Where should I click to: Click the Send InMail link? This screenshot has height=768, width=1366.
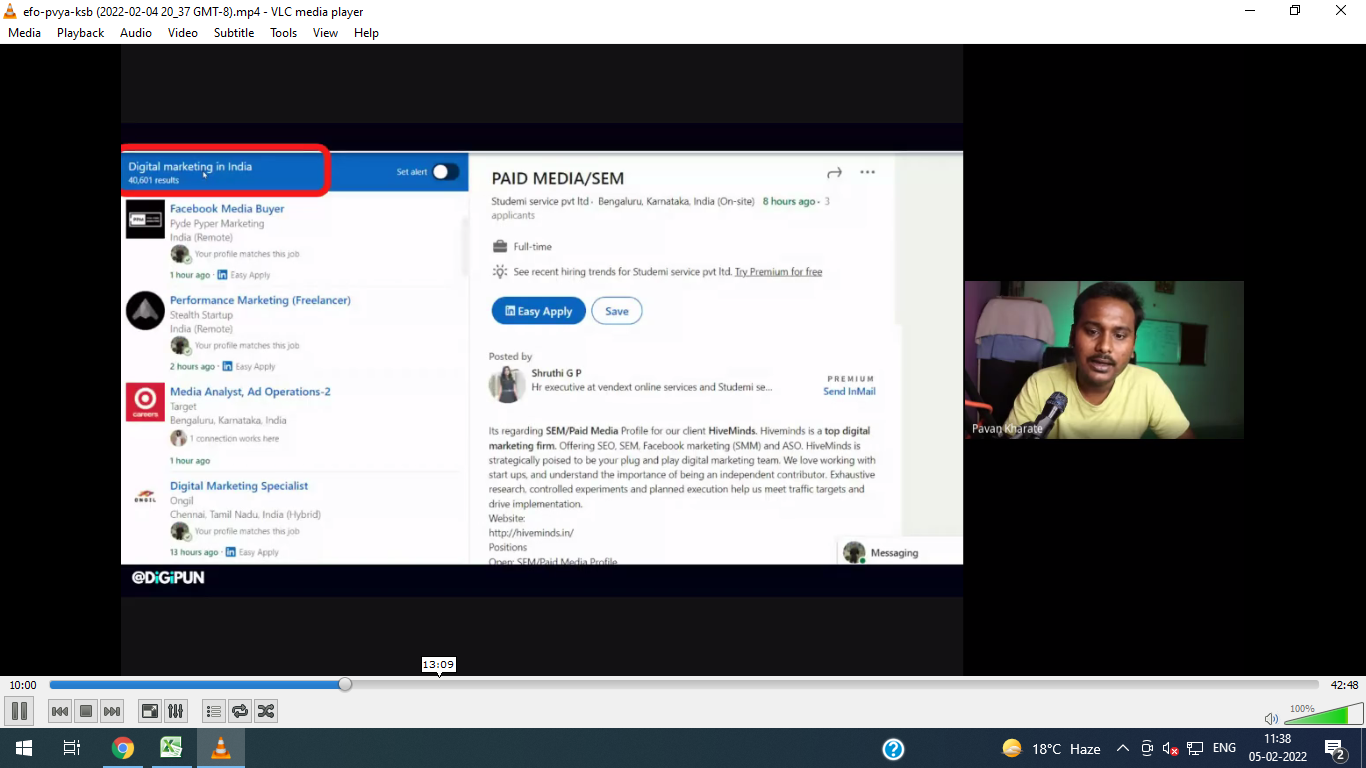point(849,391)
